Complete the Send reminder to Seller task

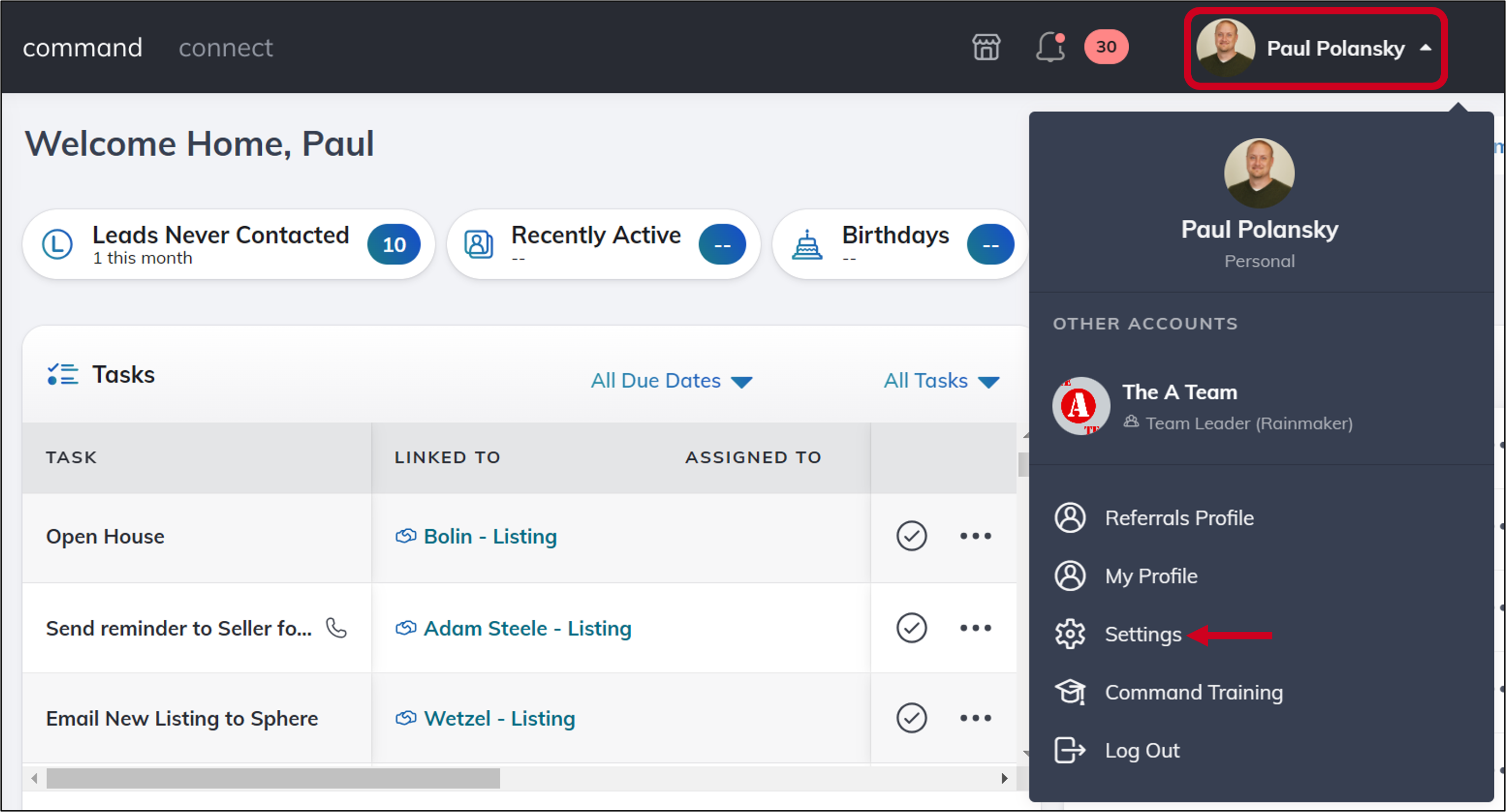click(911, 628)
